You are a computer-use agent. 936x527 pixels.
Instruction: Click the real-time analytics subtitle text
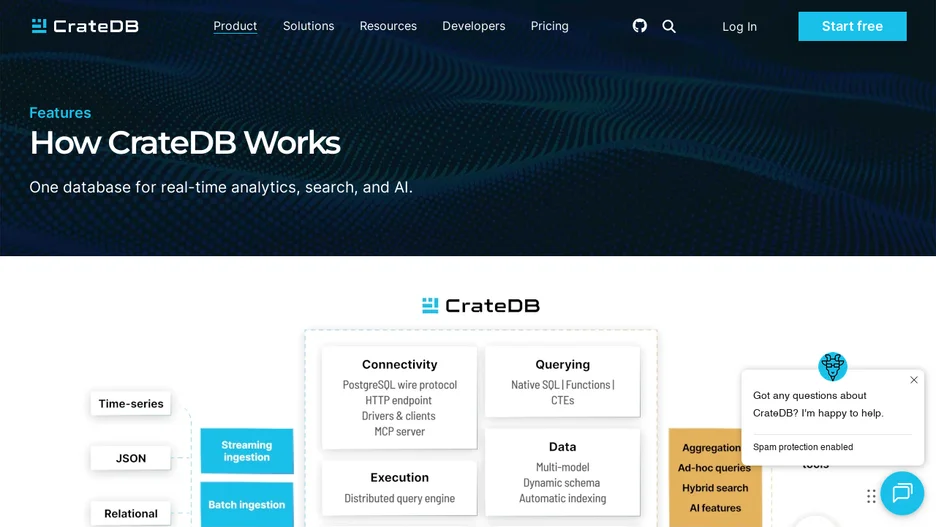(x=221, y=187)
